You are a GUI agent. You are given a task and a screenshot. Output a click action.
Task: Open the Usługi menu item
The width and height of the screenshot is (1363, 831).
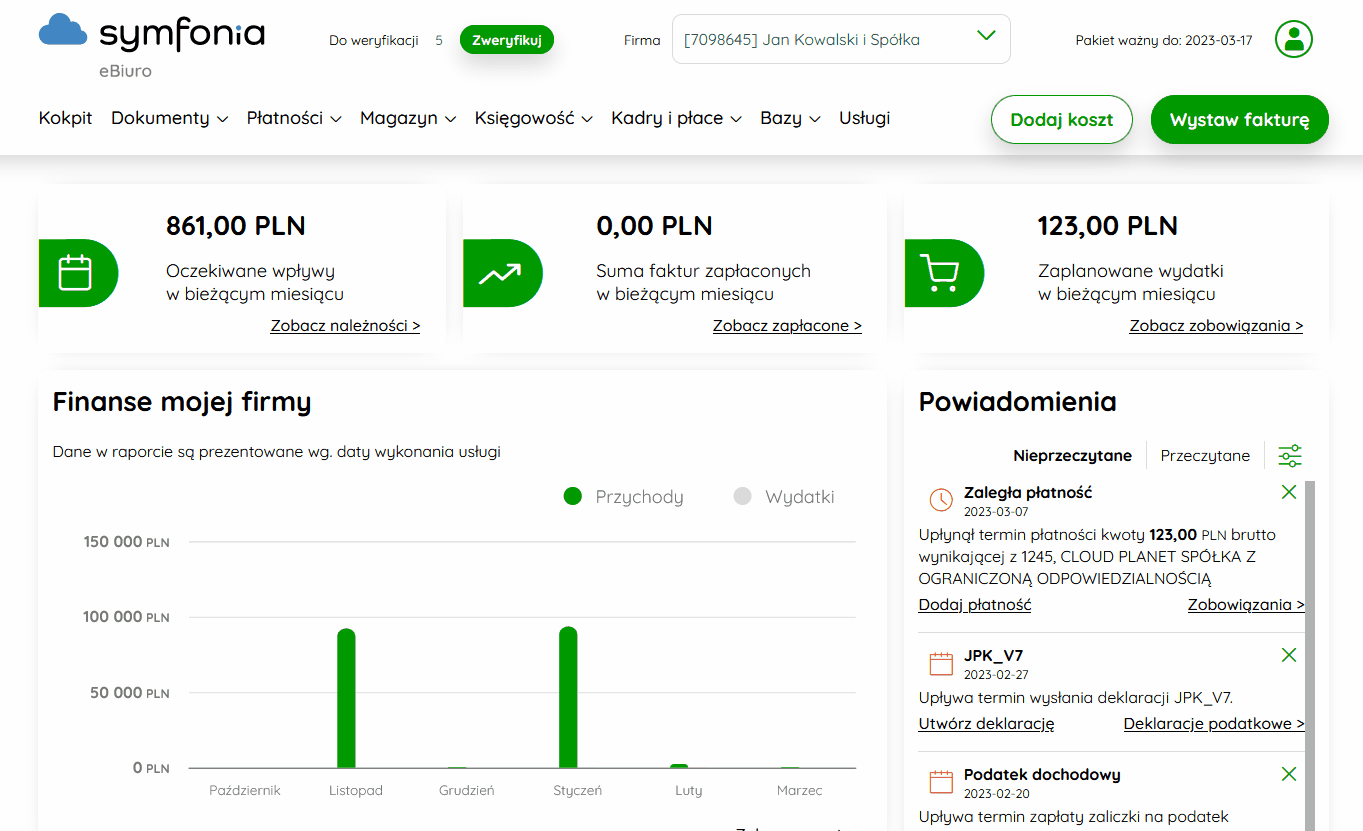point(865,118)
